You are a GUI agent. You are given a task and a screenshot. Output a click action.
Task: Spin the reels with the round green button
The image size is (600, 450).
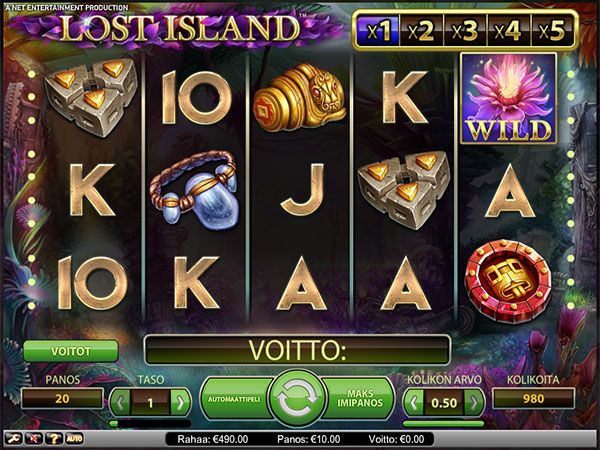coord(297,398)
